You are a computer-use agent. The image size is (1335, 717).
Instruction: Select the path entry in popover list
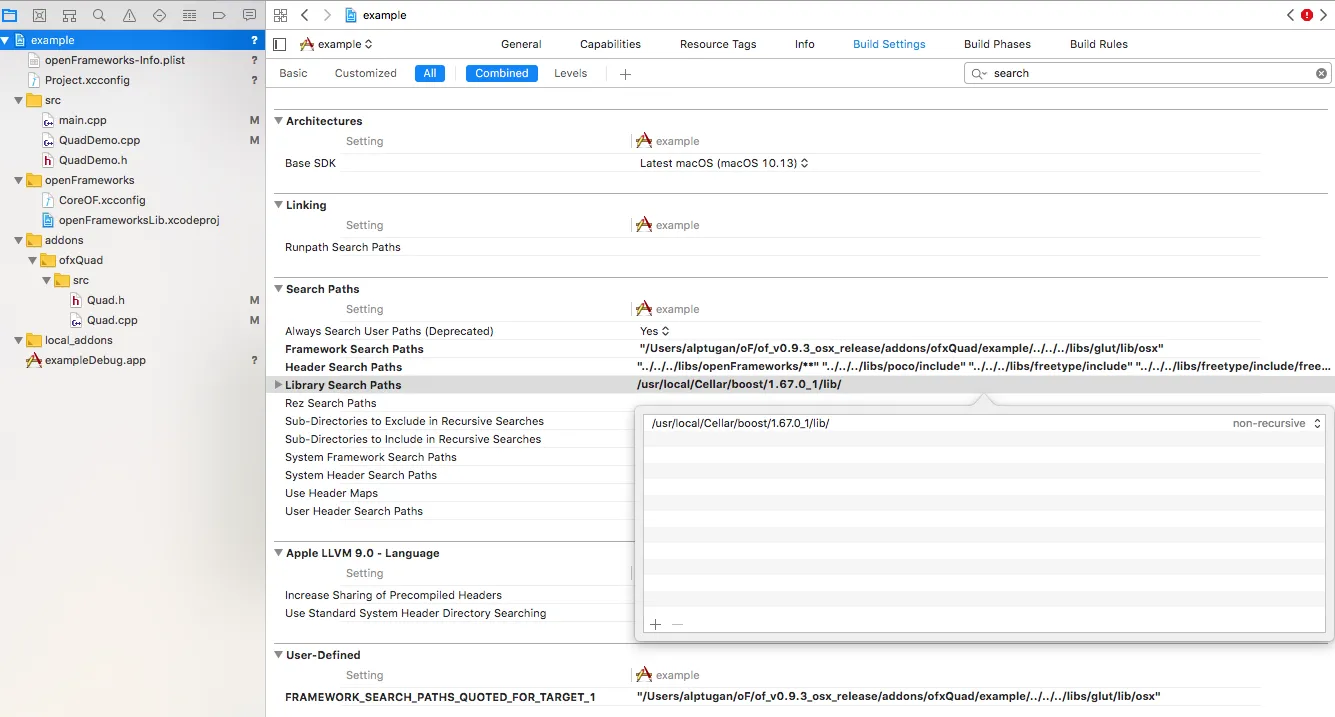click(984, 423)
